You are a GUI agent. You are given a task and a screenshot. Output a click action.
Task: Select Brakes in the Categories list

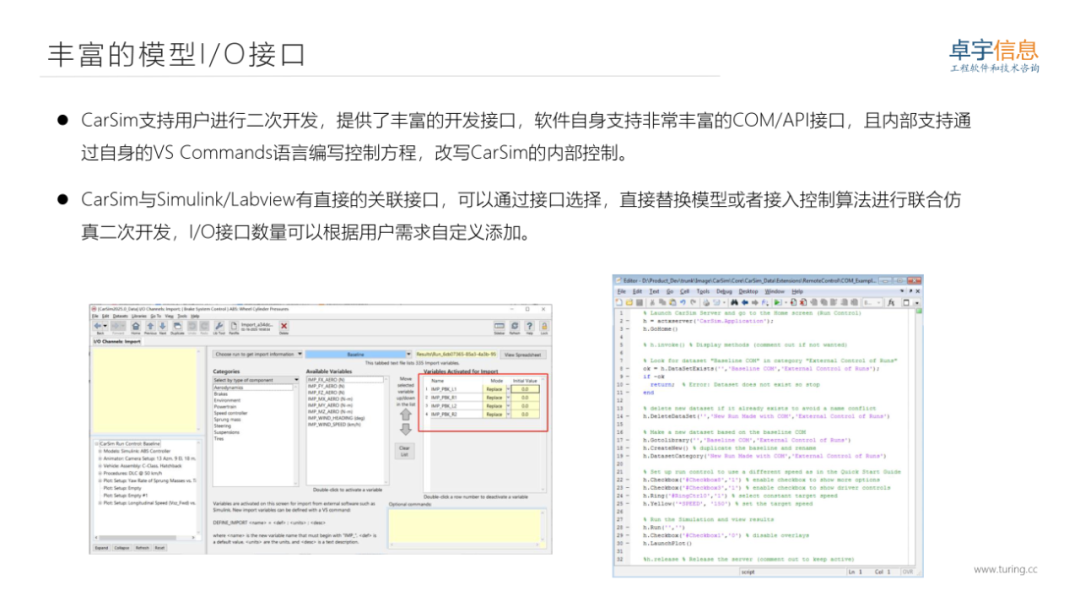click(221, 394)
